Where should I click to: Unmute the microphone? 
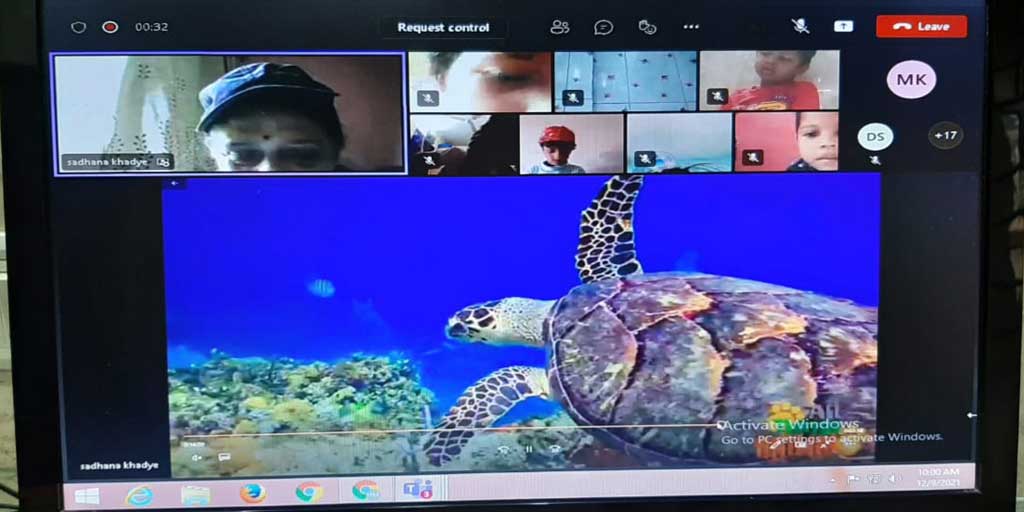[800, 26]
